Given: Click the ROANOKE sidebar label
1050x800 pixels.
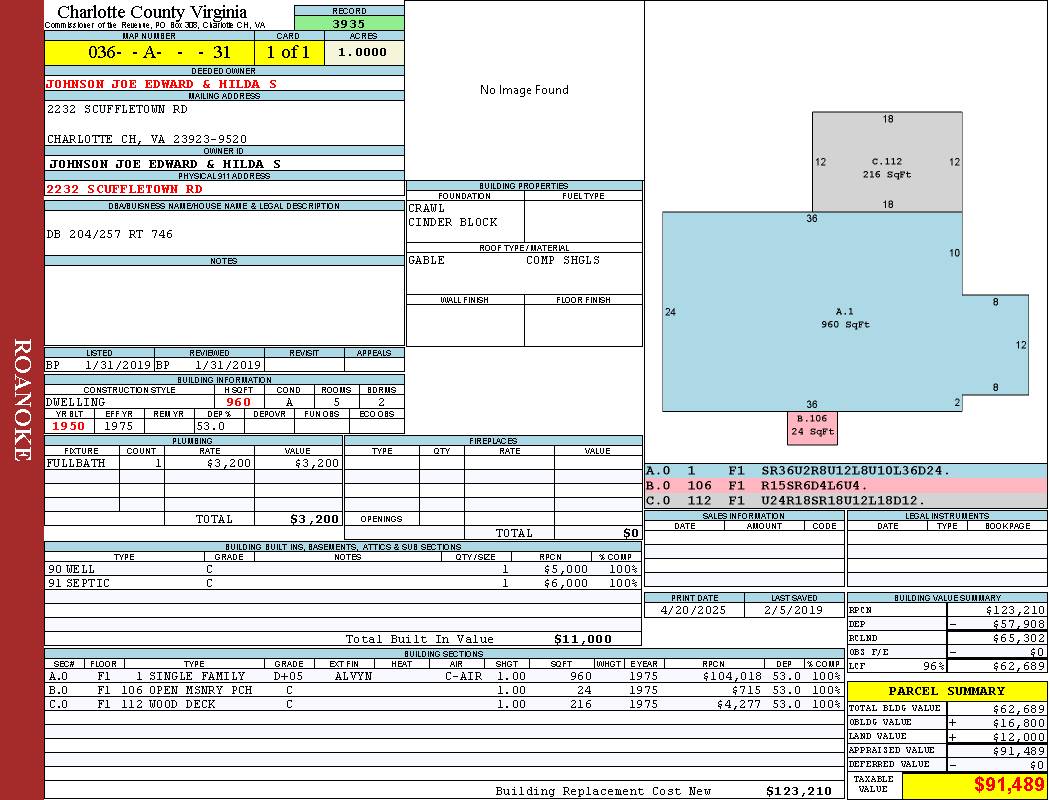Looking at the screenshot, I should pyautogui.click(x=22, y=400).
